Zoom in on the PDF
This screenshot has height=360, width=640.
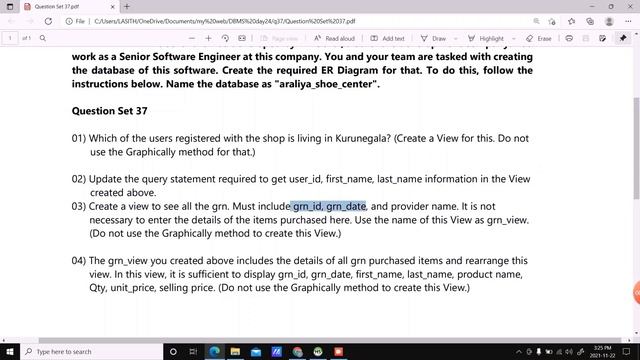tap(208, 38)
